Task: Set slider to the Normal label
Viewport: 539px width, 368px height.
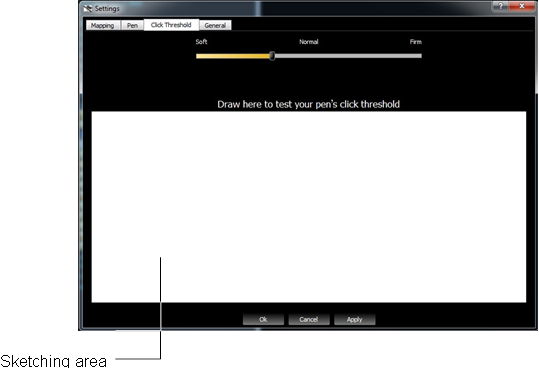Action: (x=309, y=42)
